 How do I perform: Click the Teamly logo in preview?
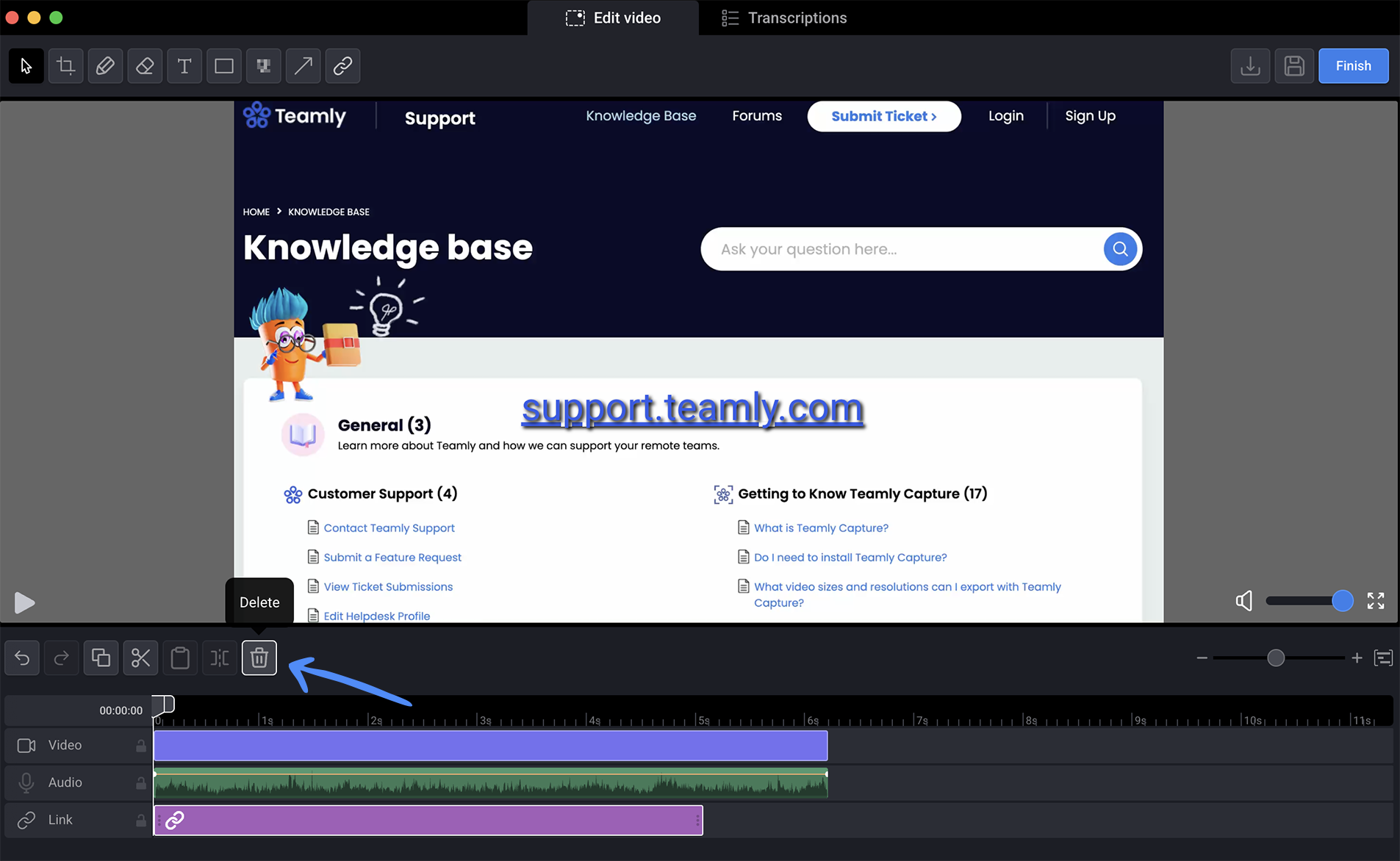[294, 115]
